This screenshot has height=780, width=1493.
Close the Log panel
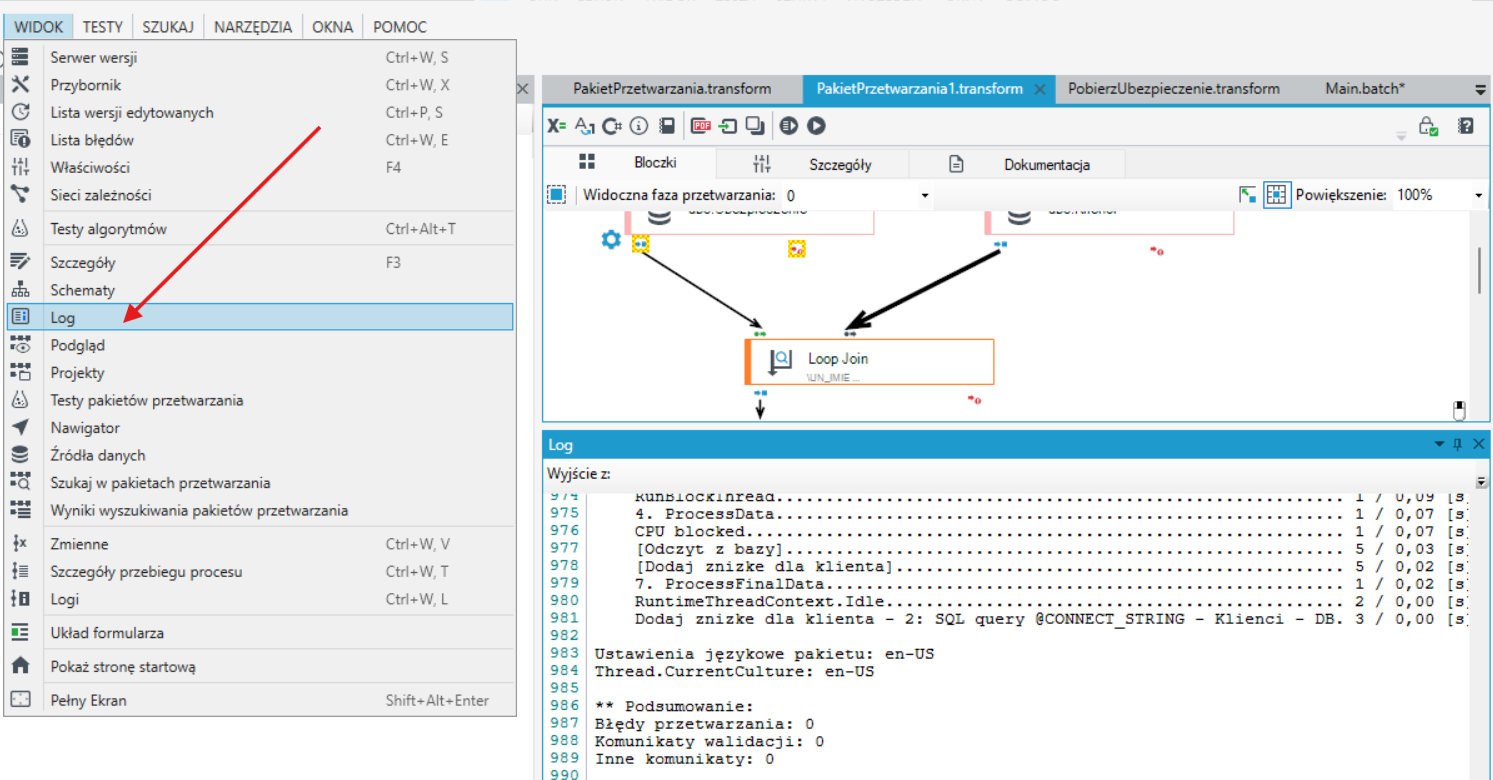pos(1479,444)
